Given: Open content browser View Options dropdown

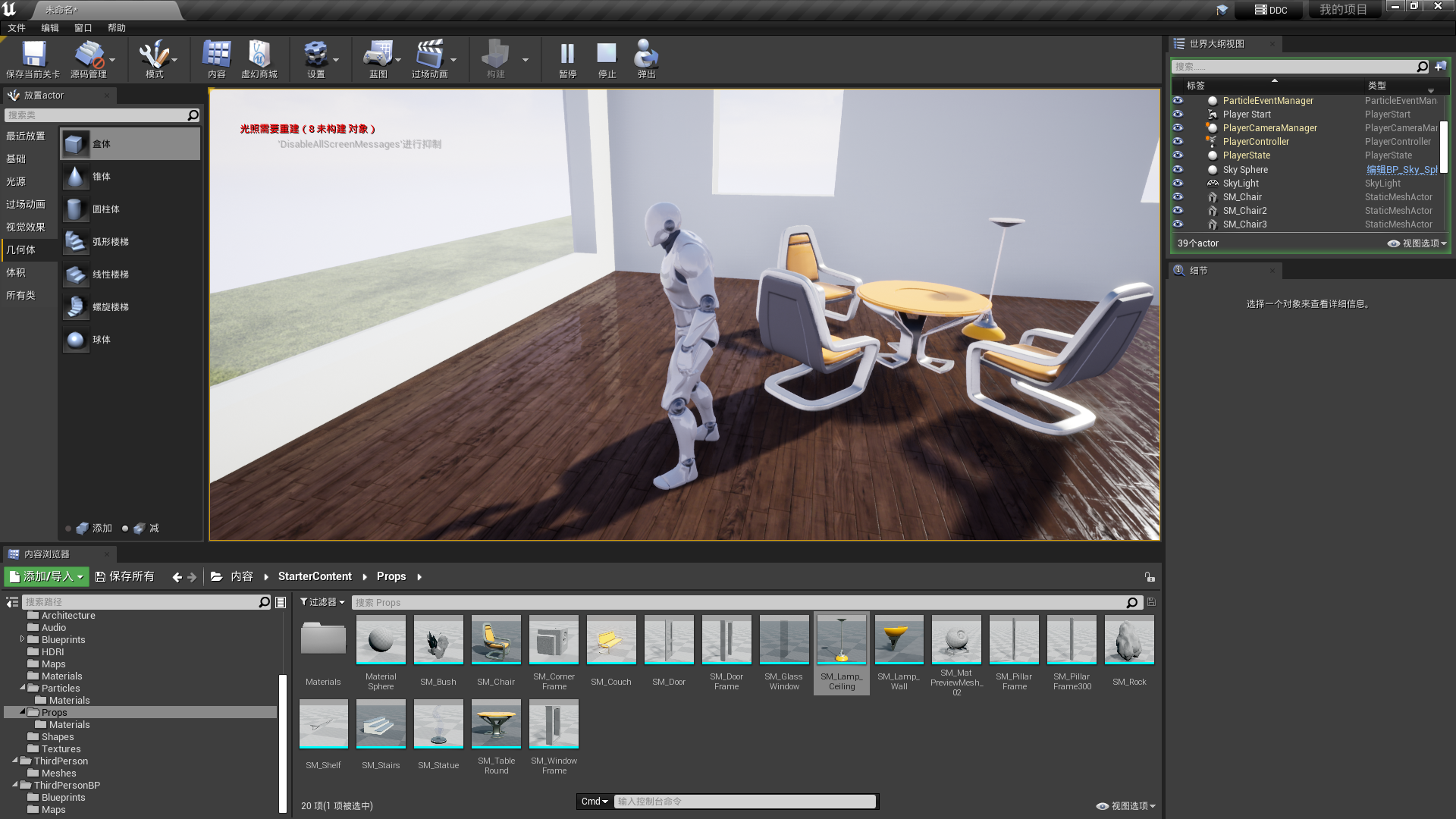Looking at the screenshot, I should (x=1126, y=806).
